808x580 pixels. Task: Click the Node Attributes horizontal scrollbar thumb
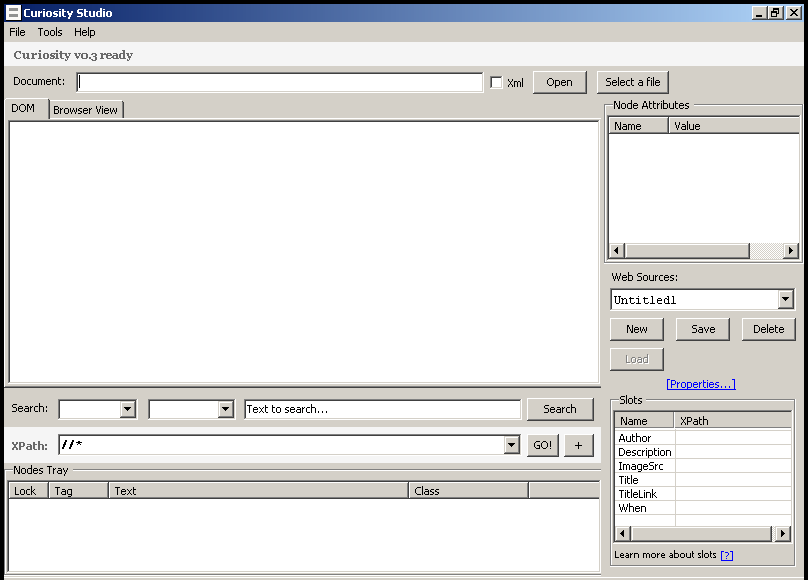click(687, 251)
